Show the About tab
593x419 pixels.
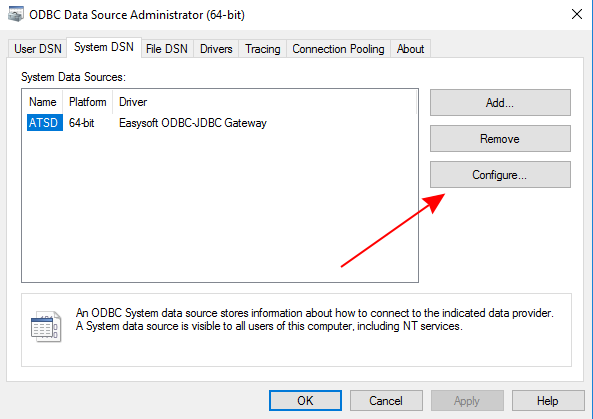(x=410, y=49)
